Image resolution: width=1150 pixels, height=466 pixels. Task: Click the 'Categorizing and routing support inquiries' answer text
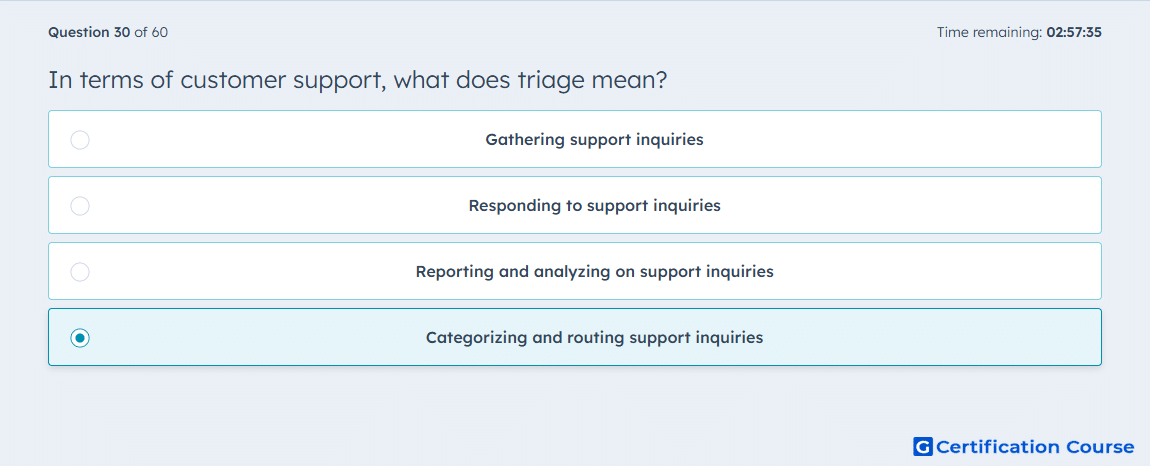(594, 338)
